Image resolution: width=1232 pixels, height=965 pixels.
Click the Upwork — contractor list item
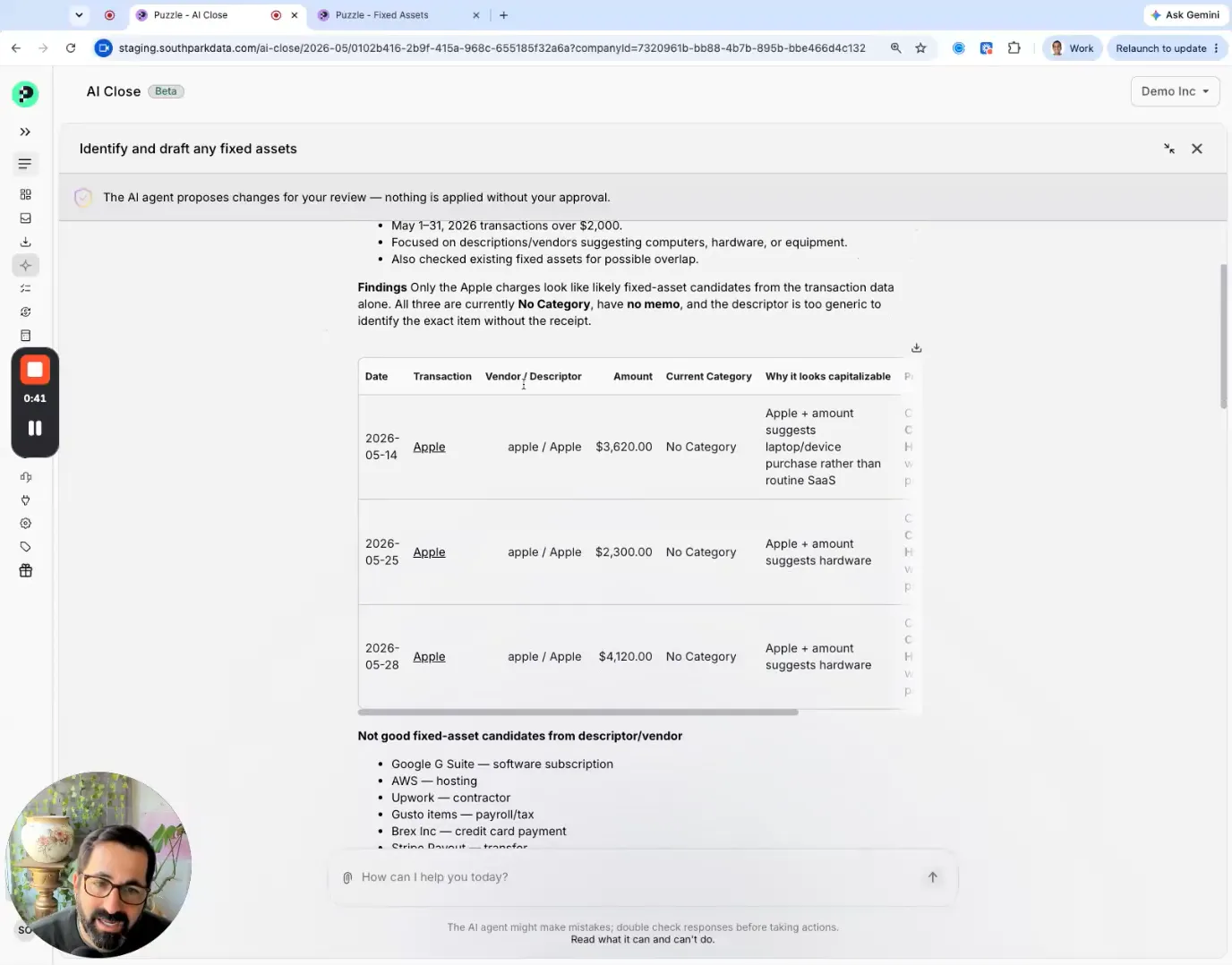(x=450, y=798)
